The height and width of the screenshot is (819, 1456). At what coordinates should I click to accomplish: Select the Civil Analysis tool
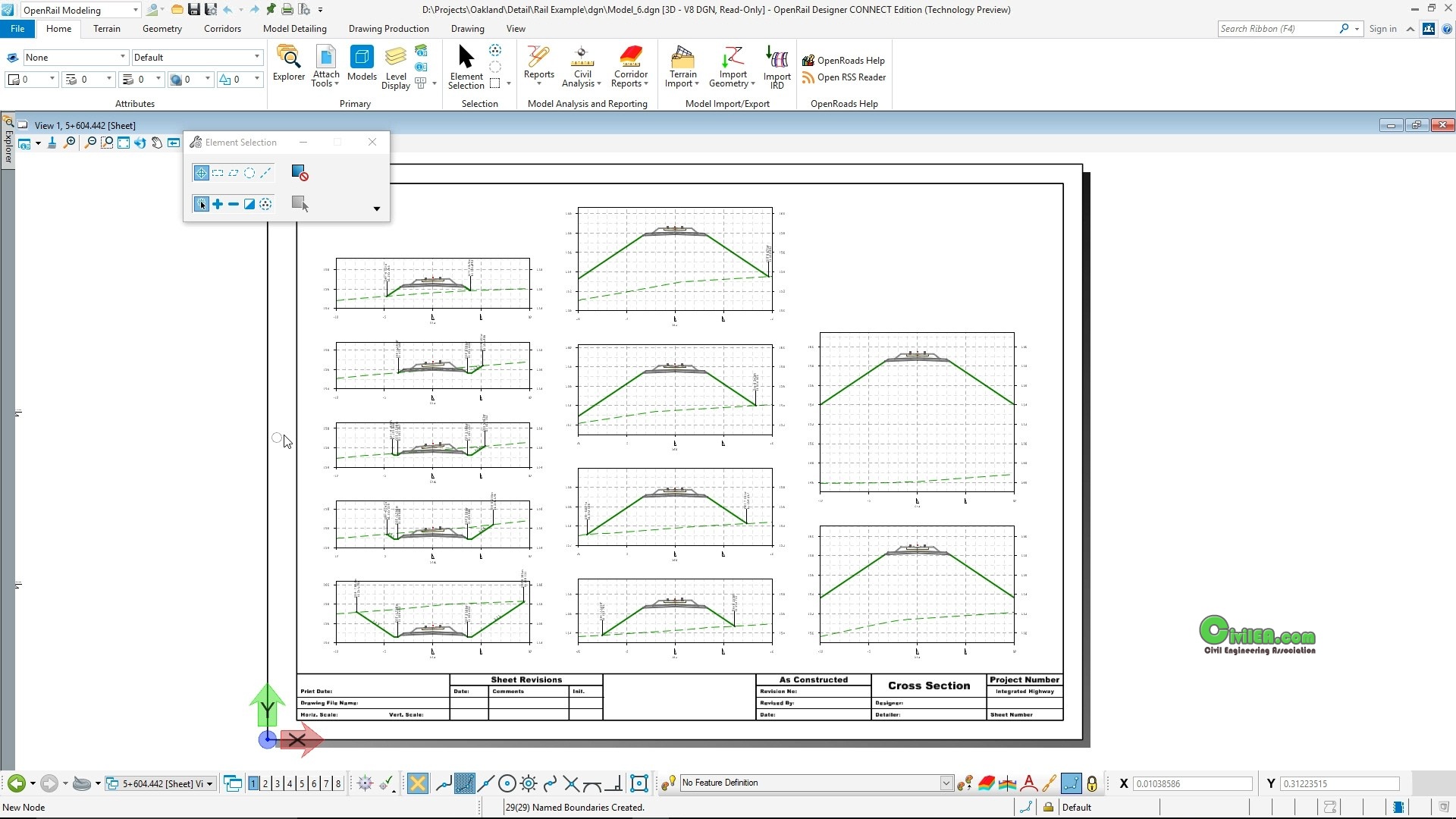tap(582, 67)
